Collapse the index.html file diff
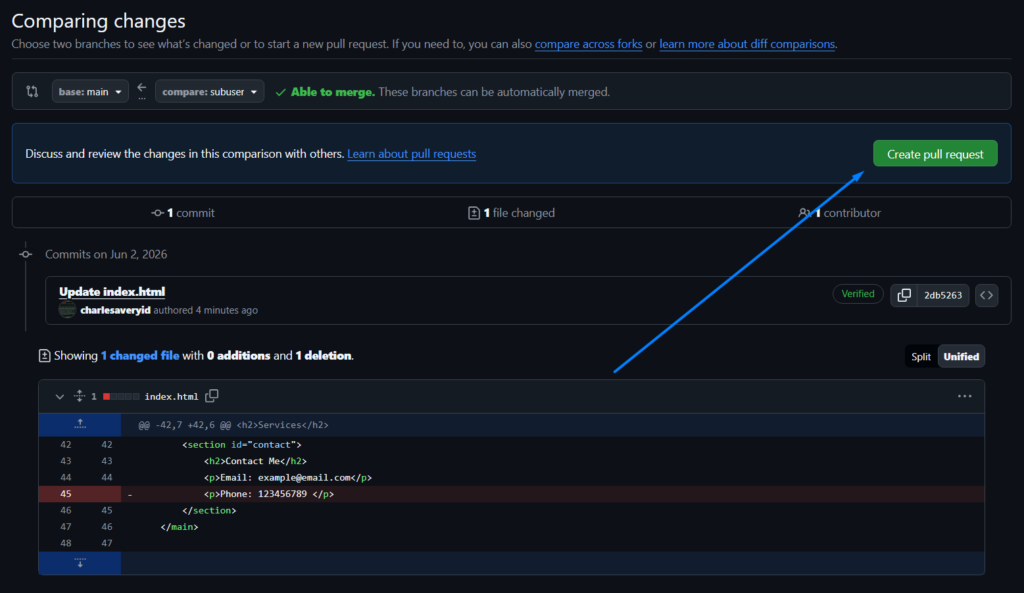Screen dimensions: 1024x593 point(59,396)
